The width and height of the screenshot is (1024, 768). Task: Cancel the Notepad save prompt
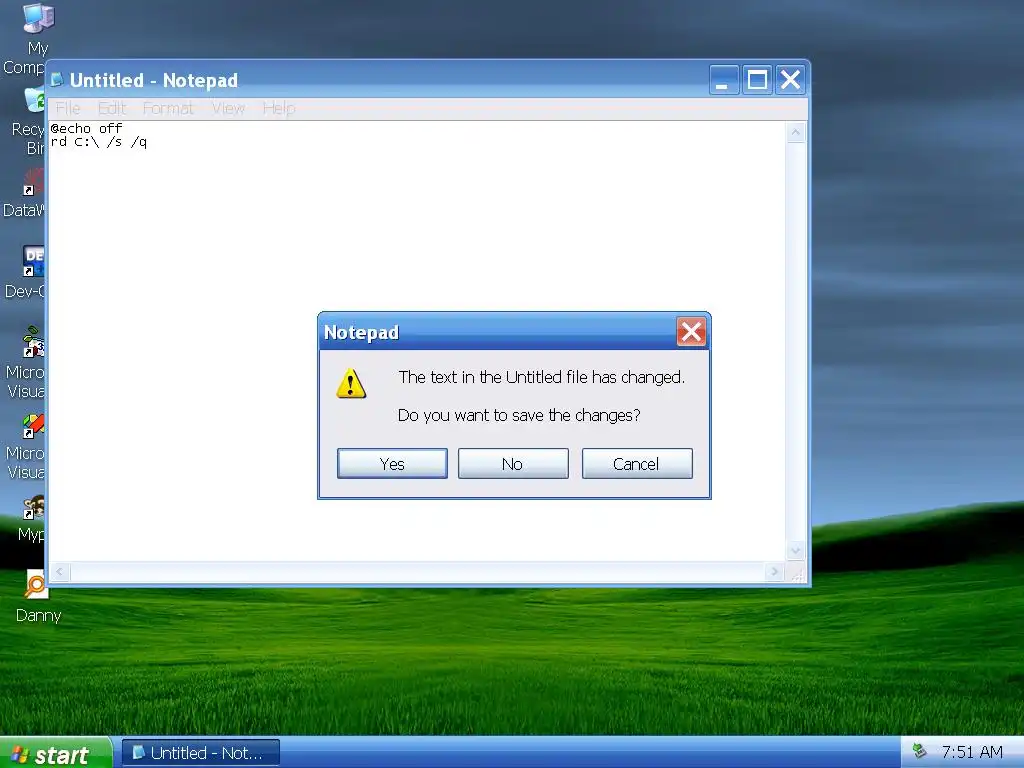pyautogui.click(x=637, y=464)
